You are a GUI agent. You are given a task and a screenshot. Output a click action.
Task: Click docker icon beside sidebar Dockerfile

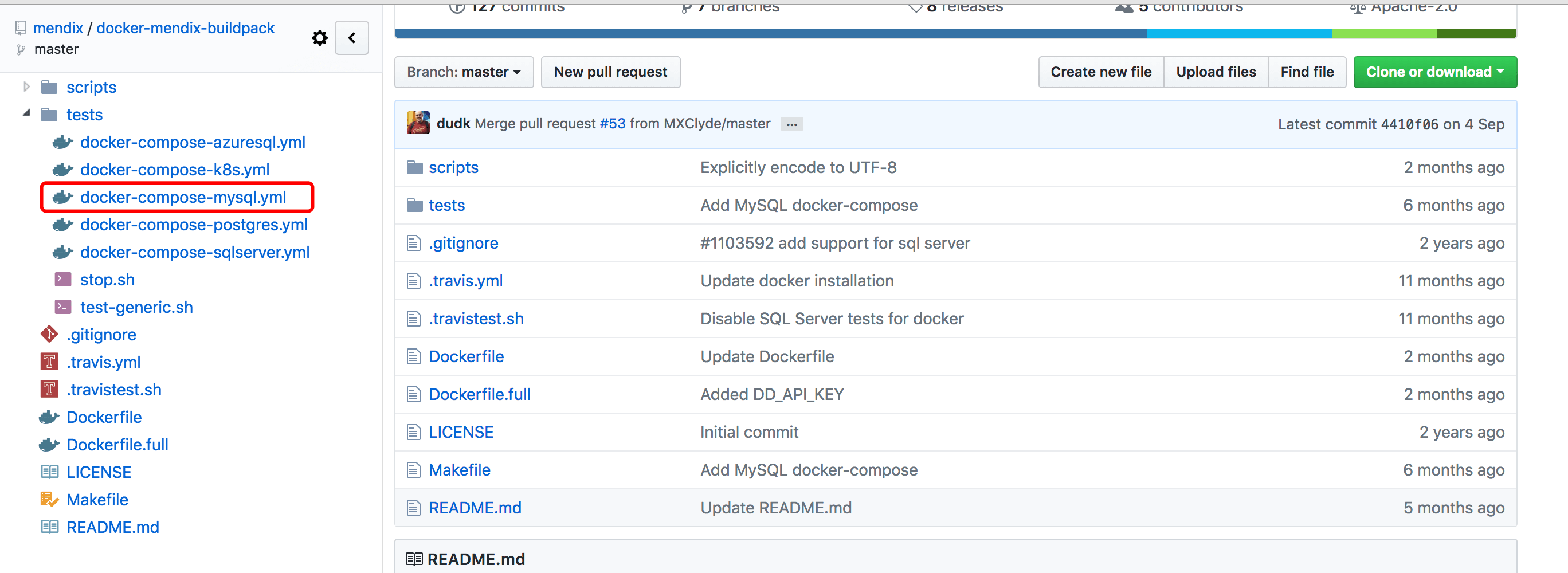[49, 417]
